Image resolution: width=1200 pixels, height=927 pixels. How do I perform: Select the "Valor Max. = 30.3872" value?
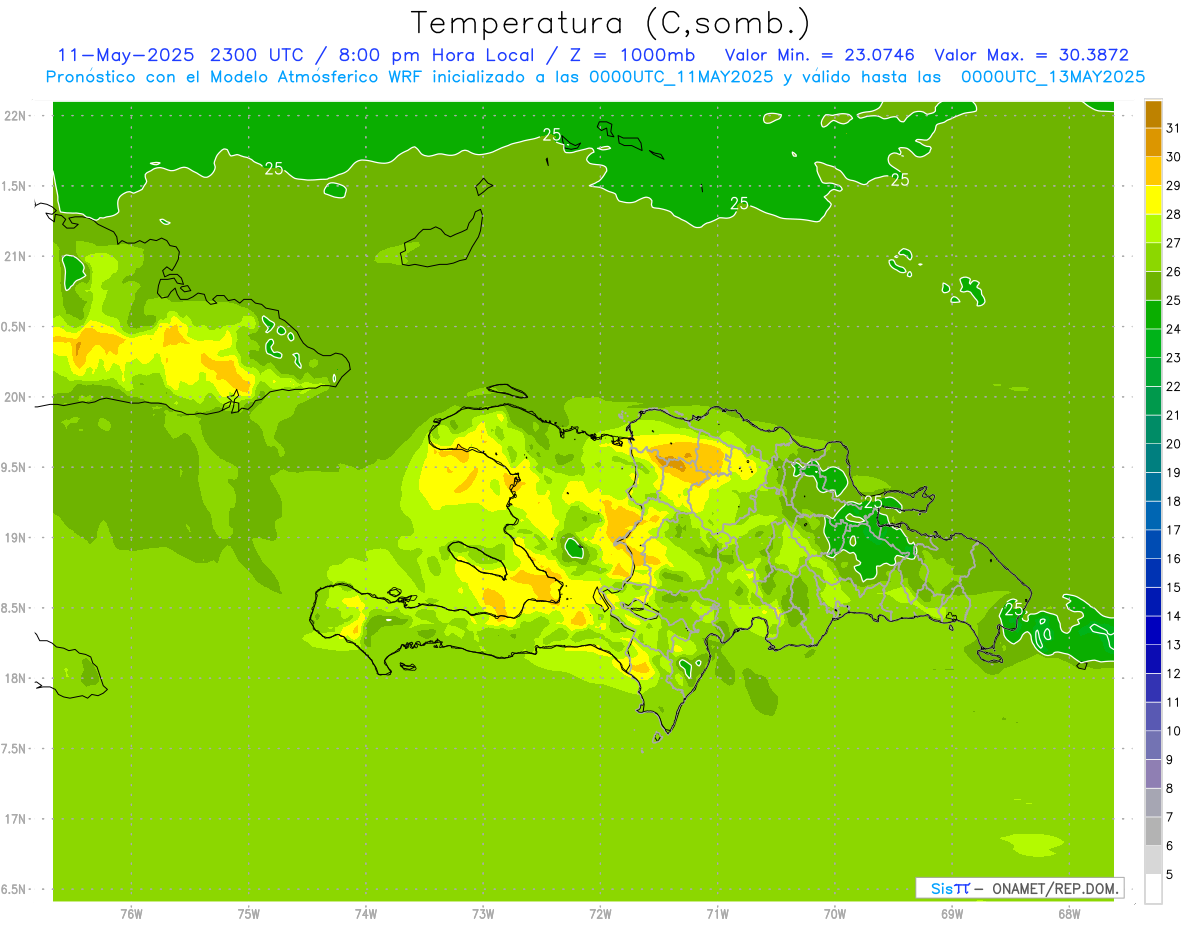pyautogui.click(x=1031, y=55)
